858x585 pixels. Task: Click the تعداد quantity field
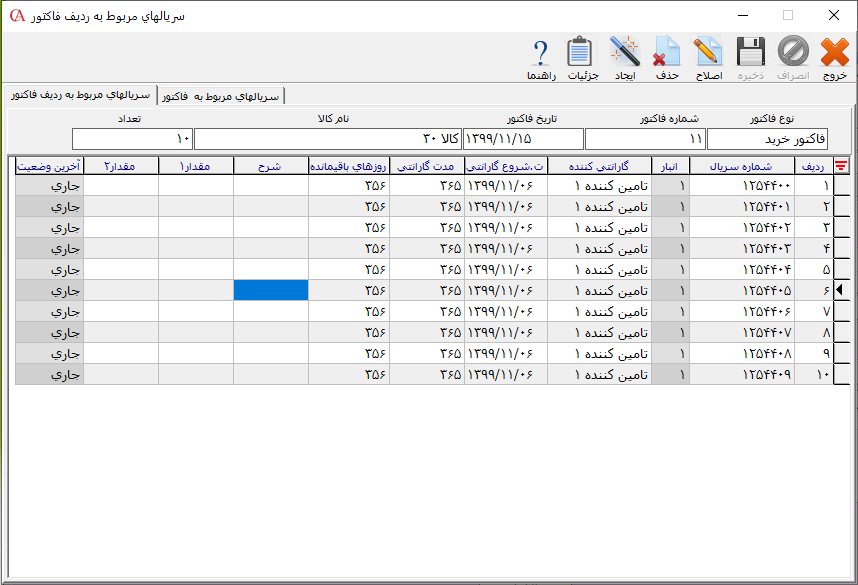pos(132,138)
